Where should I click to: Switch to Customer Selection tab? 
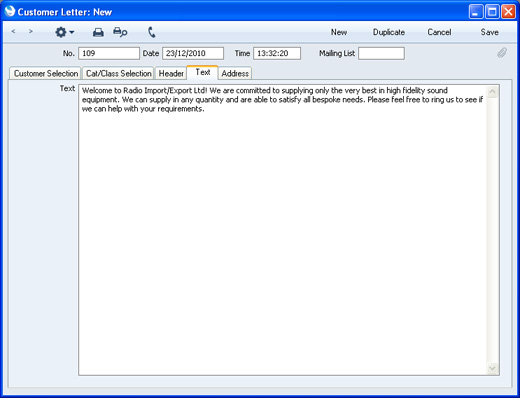[46, 73]
